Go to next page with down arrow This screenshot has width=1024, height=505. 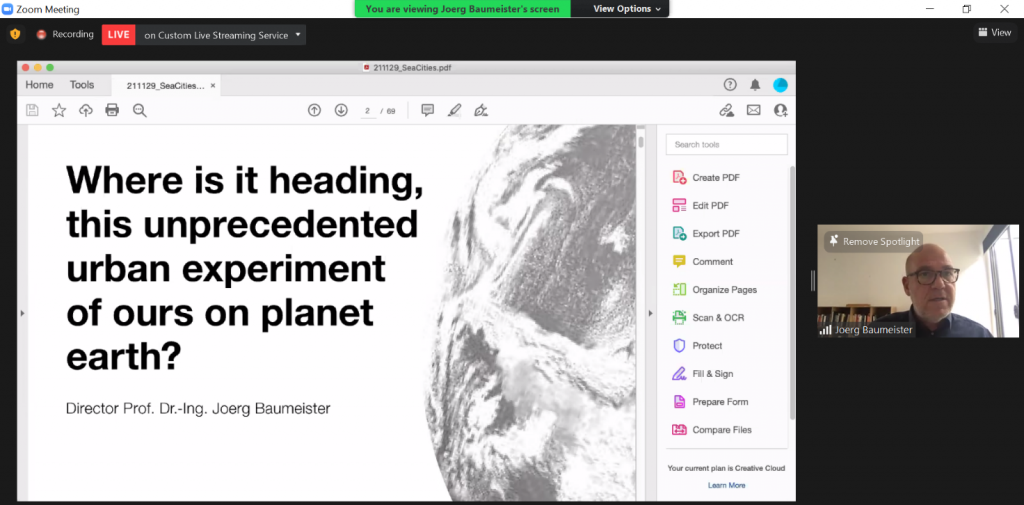pos(341,110)
